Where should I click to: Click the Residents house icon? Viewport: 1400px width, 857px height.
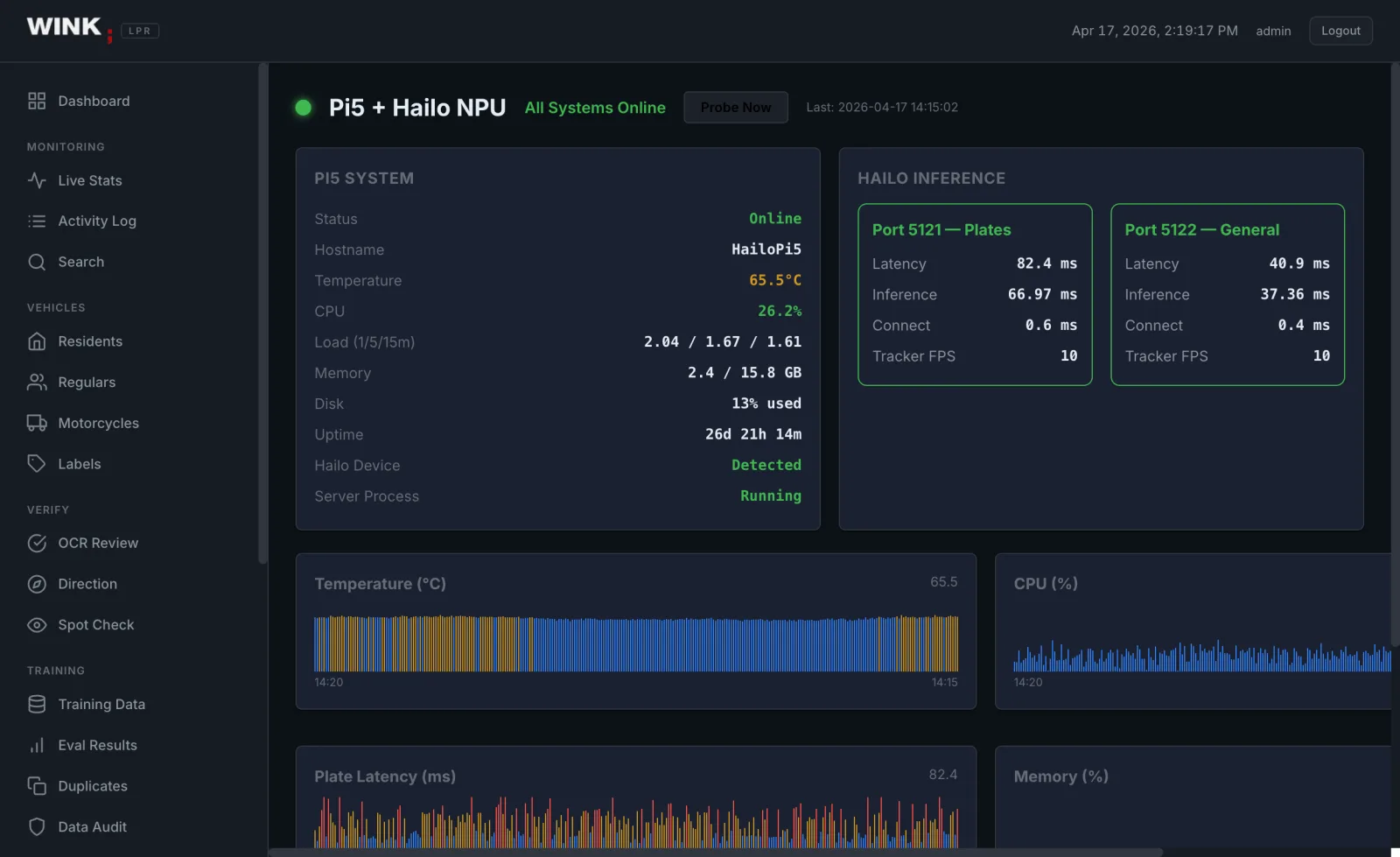coord(37,341)
